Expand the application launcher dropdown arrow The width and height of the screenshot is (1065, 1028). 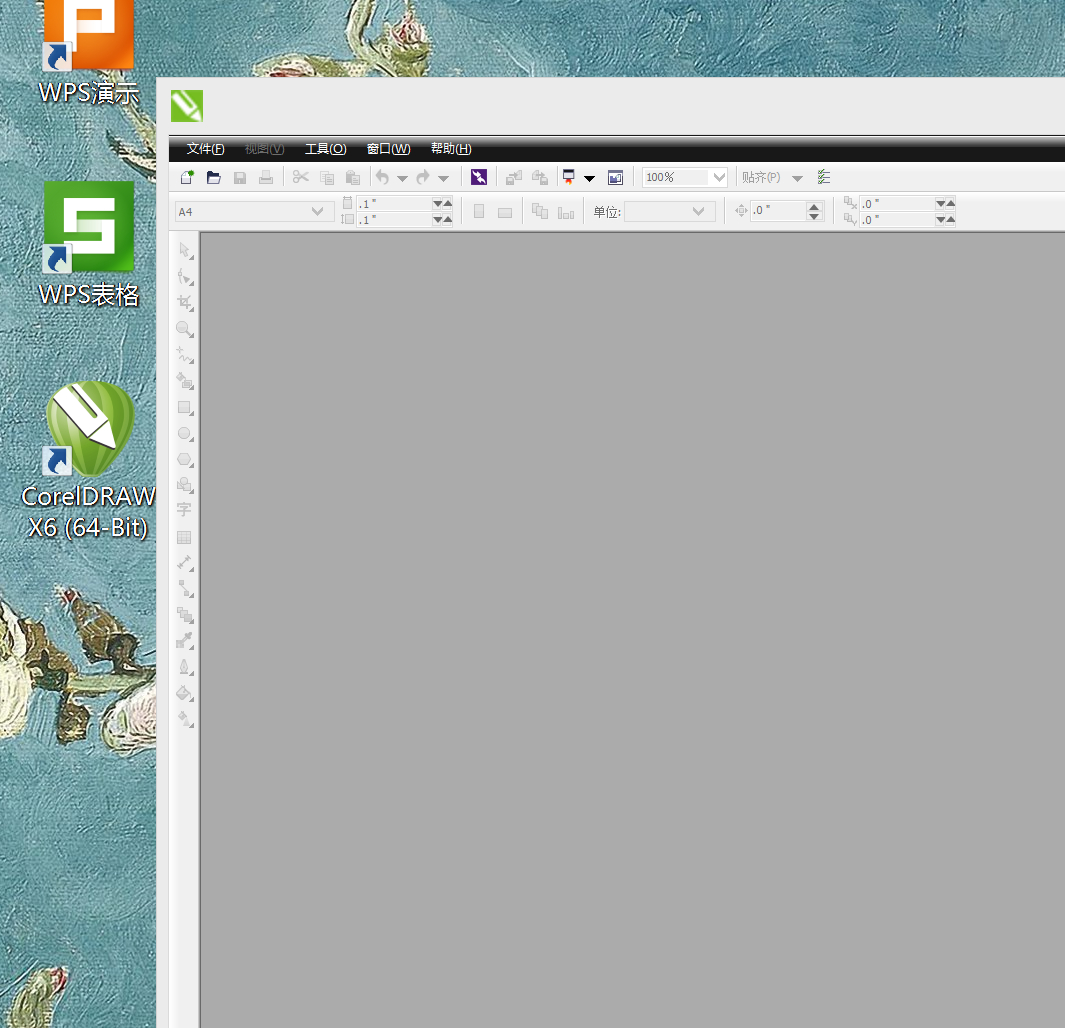589,178
